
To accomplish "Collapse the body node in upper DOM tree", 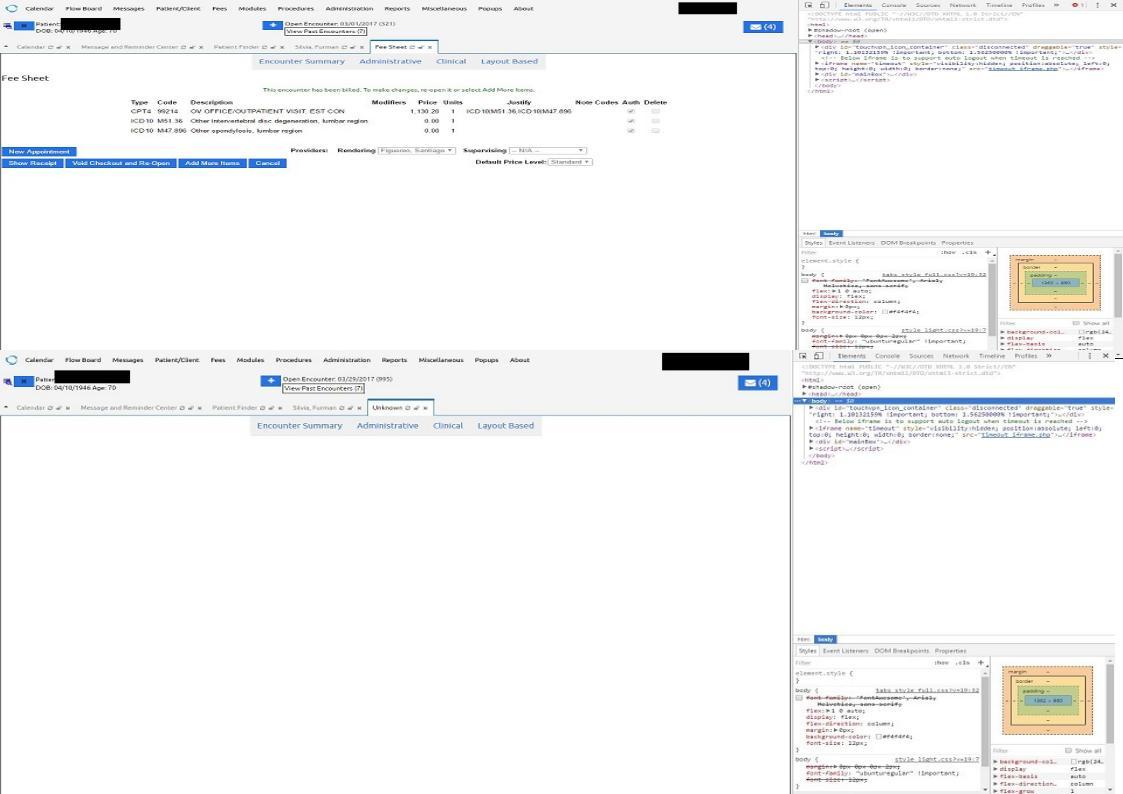I will pyautogui.click(x=810, y=42).
